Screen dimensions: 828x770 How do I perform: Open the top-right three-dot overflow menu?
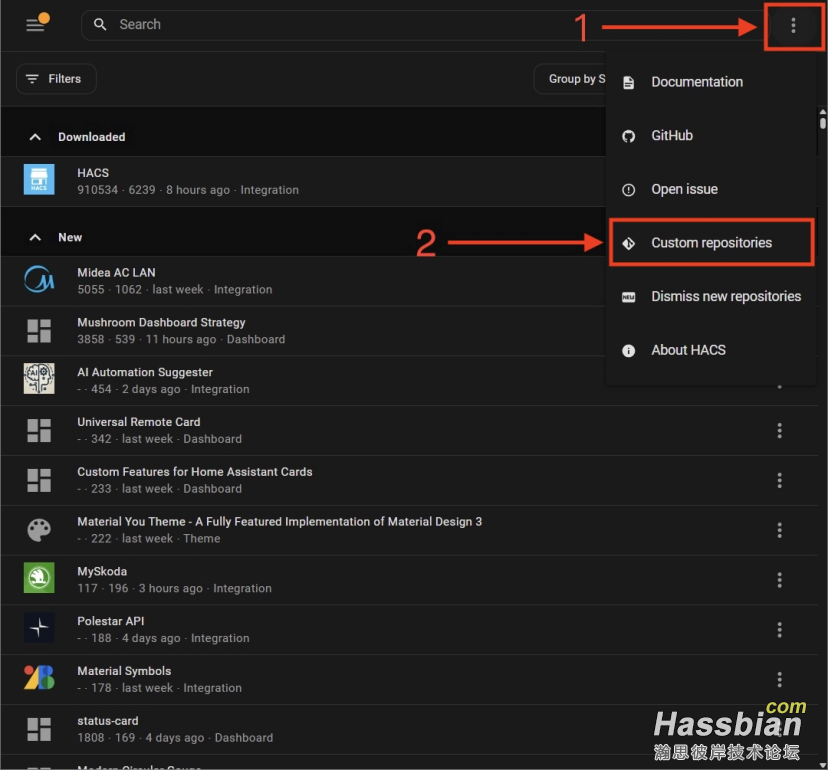point(793,25)
